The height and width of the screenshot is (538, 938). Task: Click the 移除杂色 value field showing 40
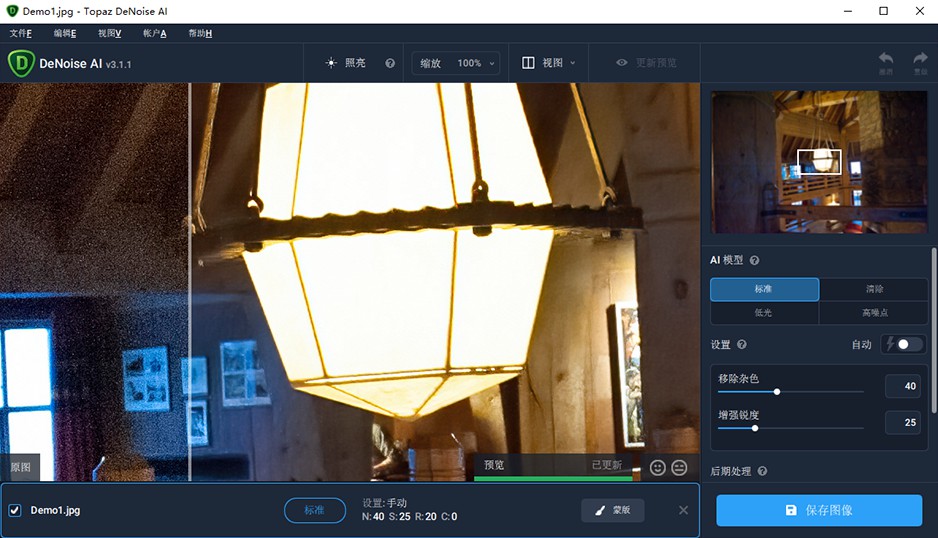[903, 386]
